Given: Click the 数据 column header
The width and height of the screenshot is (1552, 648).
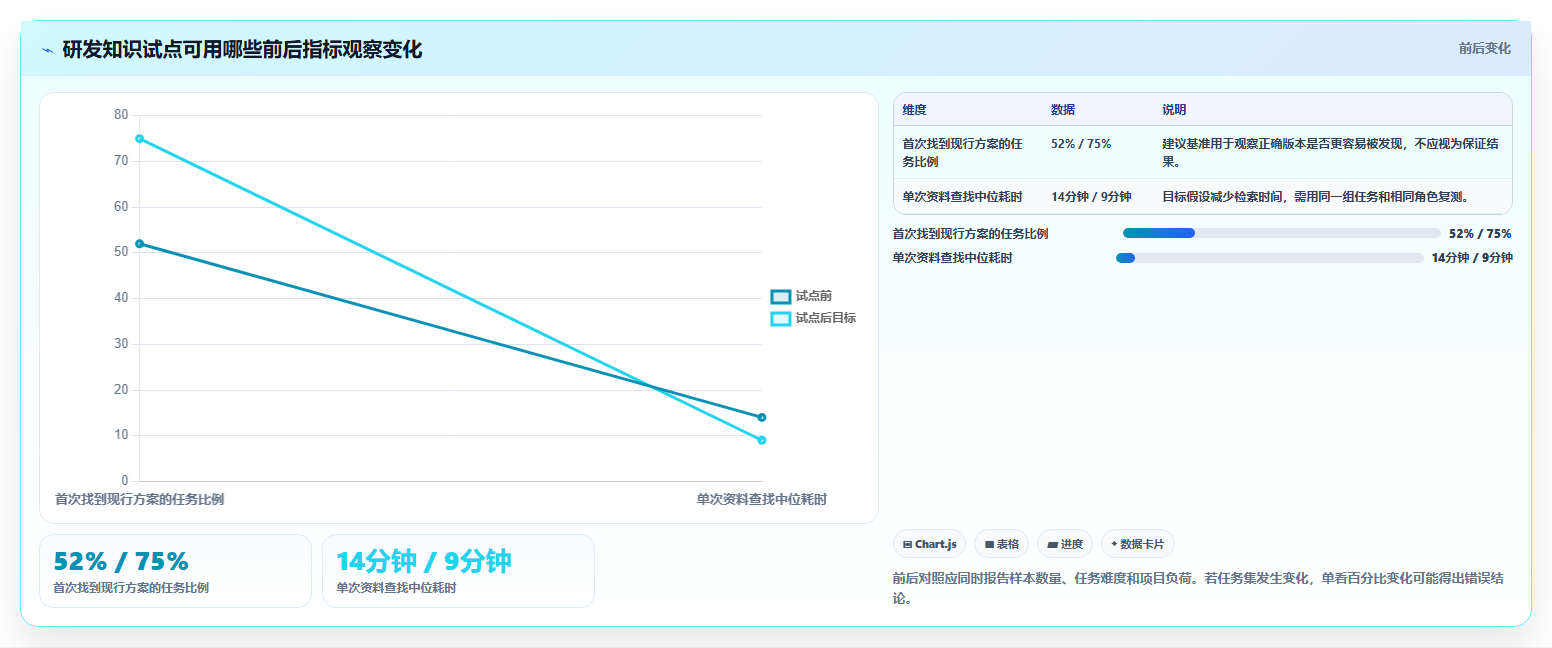Looking at the screenshot, I should coord(1063,110).
